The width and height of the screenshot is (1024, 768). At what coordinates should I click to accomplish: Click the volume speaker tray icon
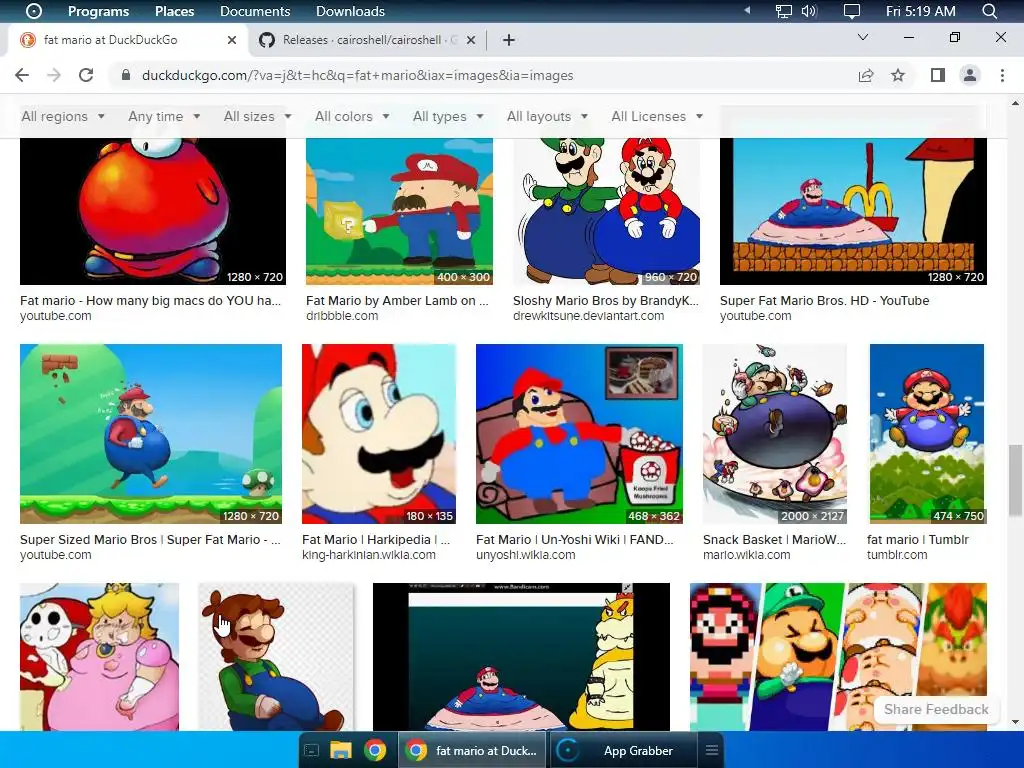pyautogui.click(x=809, y=11)
